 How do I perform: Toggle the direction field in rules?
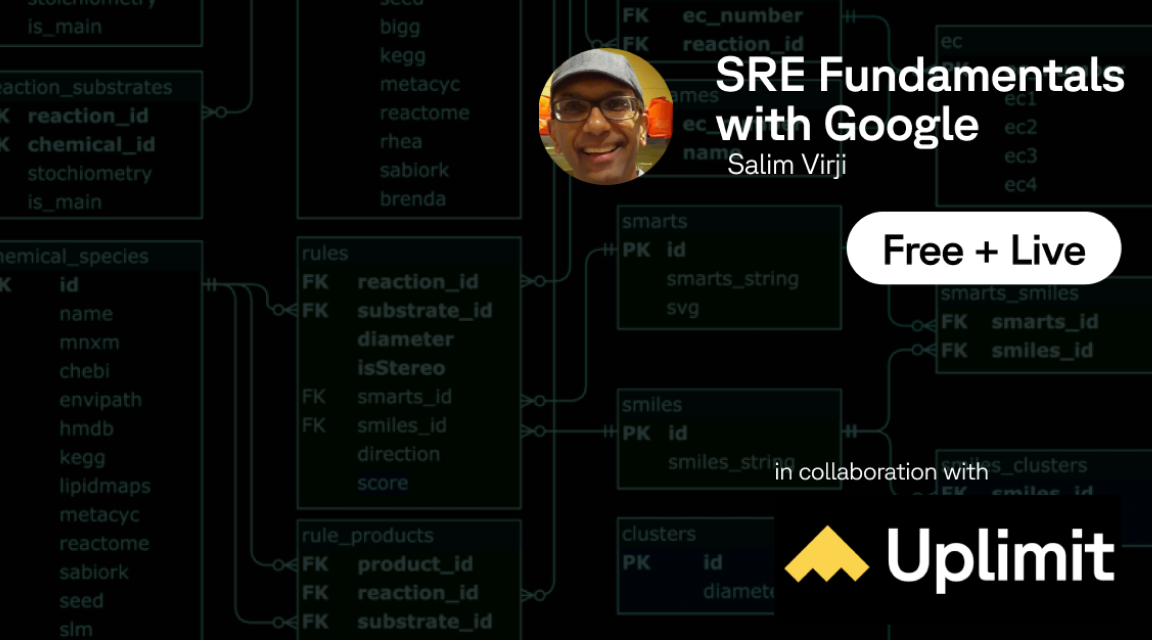[x=399, y=453]
